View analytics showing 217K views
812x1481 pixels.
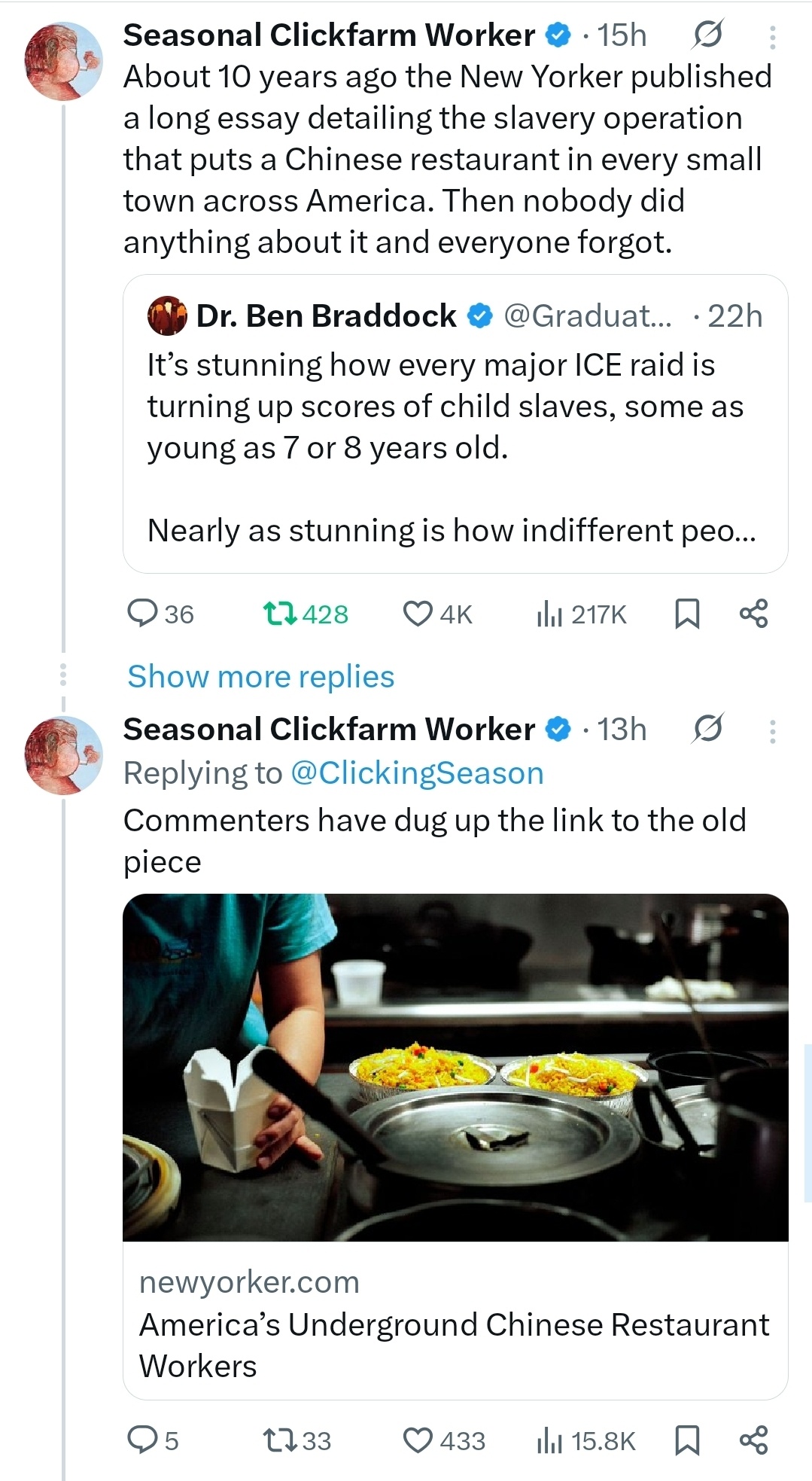click(581, 614)
